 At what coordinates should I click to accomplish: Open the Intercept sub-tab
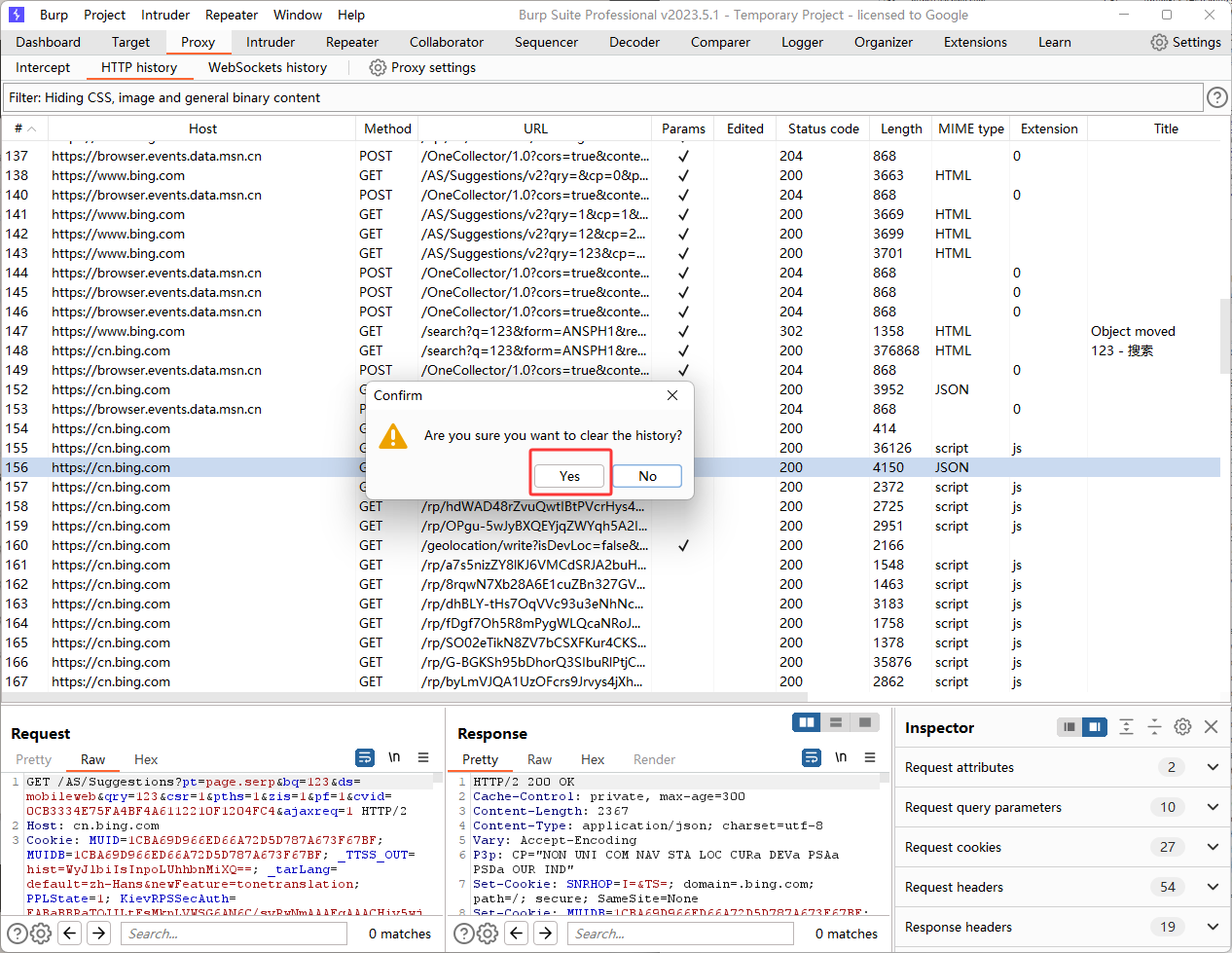coord(43,67)
